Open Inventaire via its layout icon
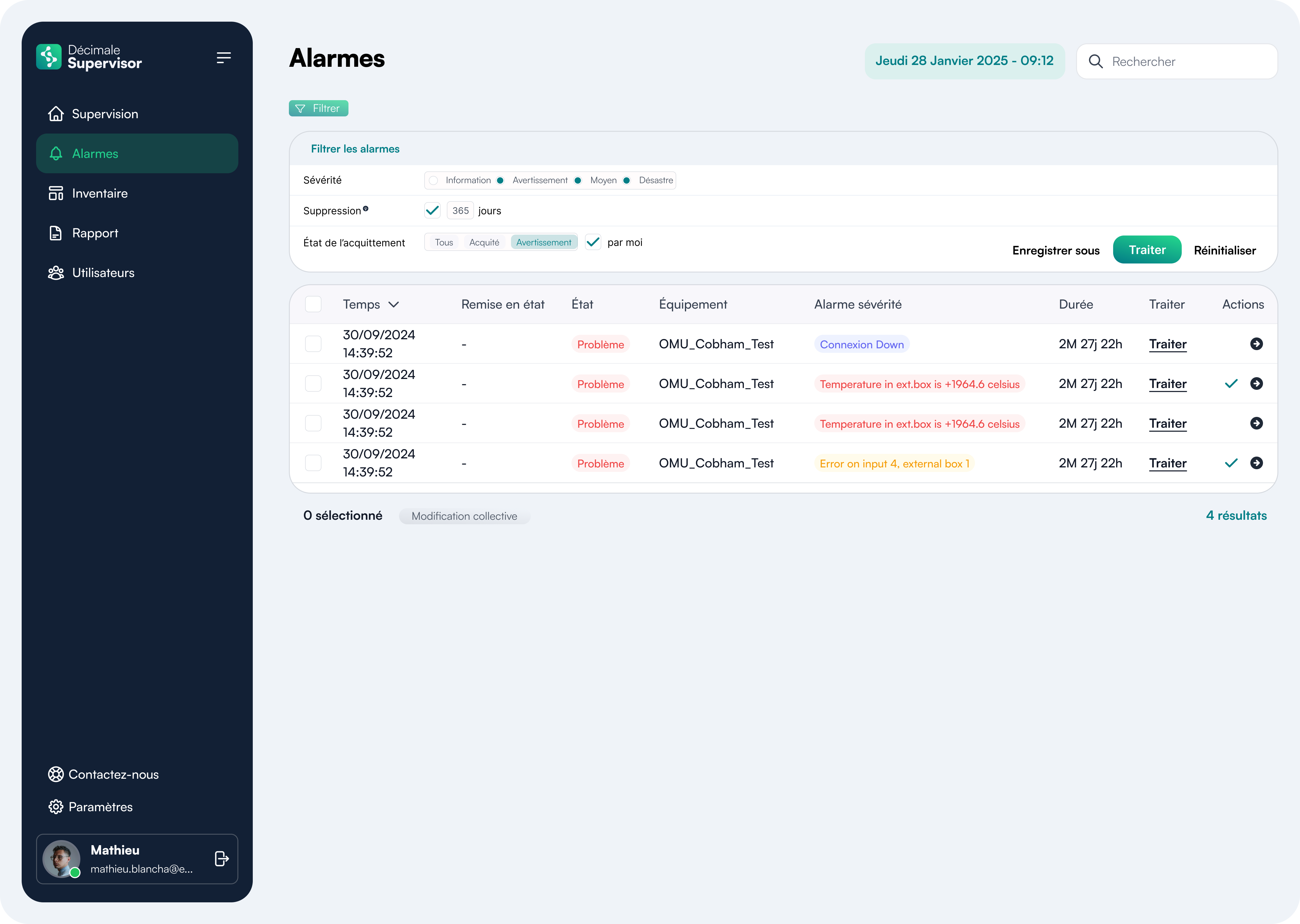The width and height of the screenshot is (1300, 924). click(56, 193)
